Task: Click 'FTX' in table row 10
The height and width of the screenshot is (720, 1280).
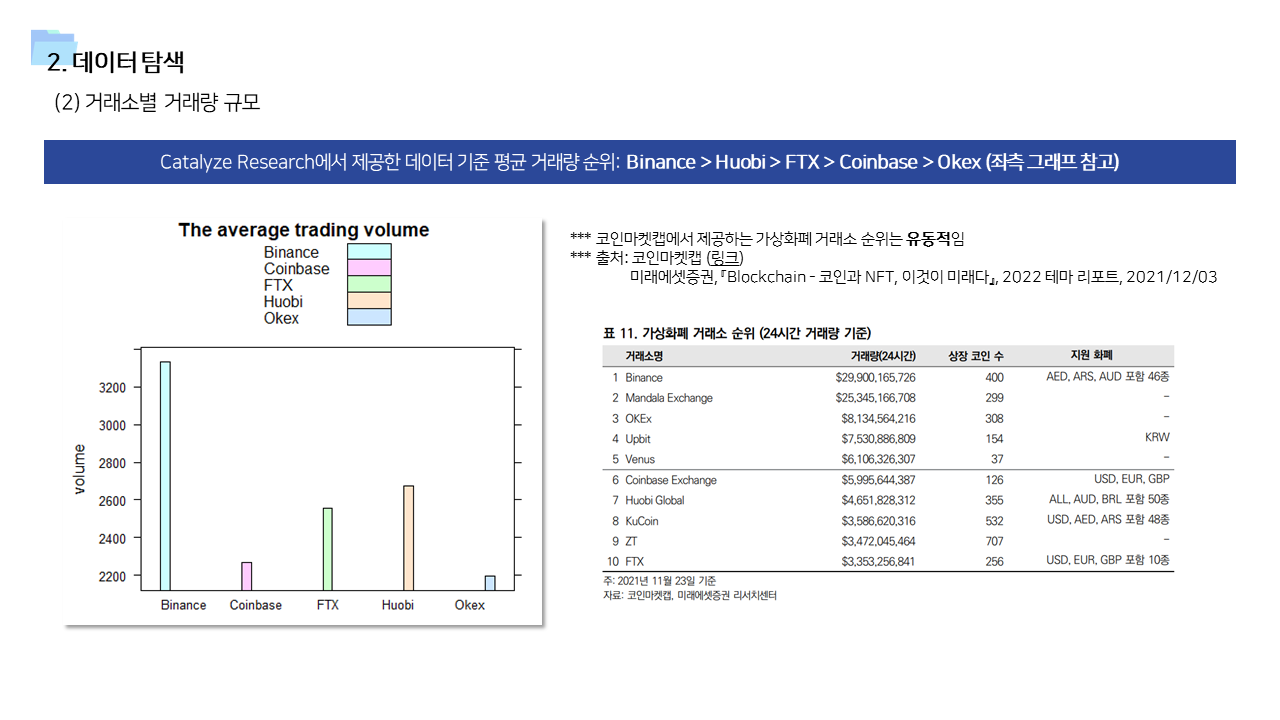Action: (x=635, y=562)
